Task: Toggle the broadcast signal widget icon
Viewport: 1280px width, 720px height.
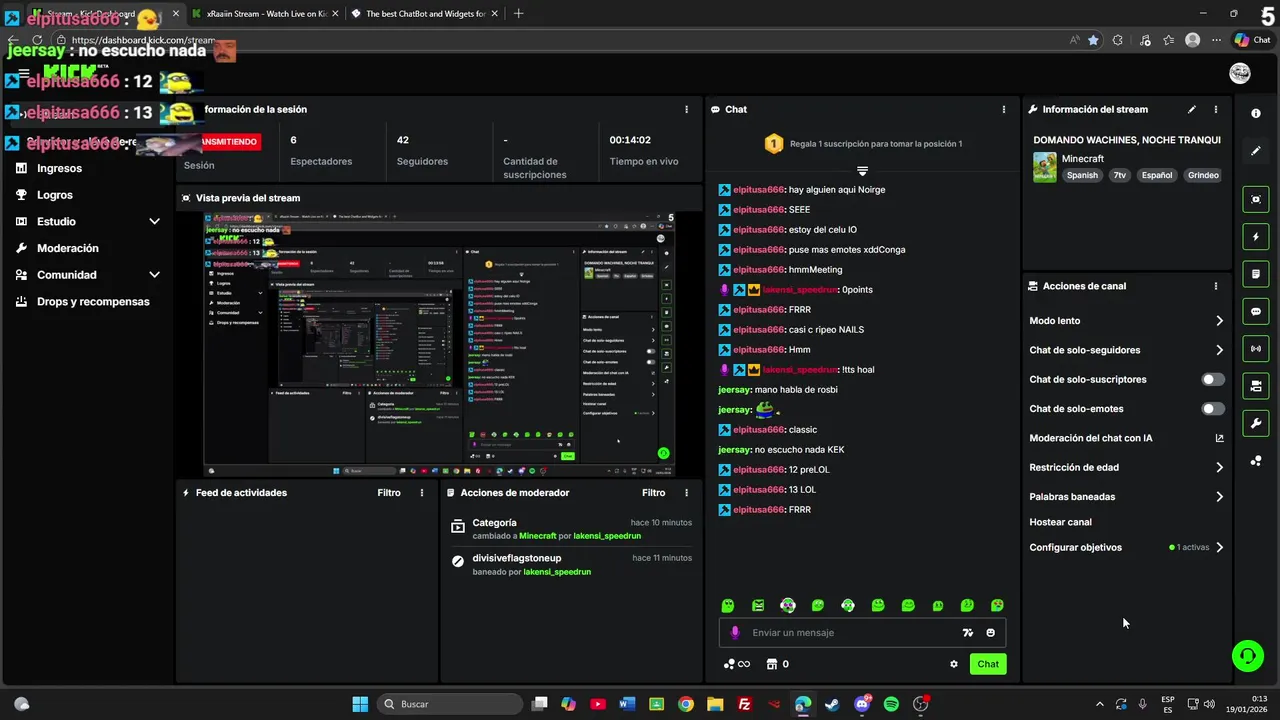Action: [x=1256, y=348]
